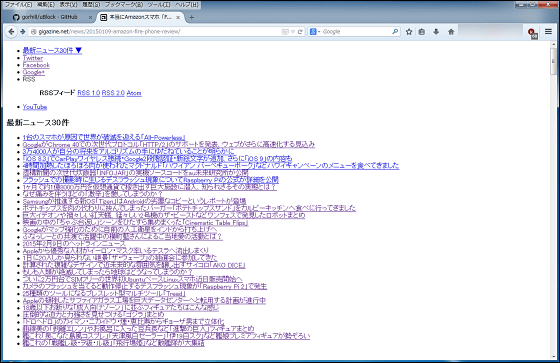The image size is (560, 363).
Task: Open the blue Raspberry Pi flash article link
Action: [151, 180]
